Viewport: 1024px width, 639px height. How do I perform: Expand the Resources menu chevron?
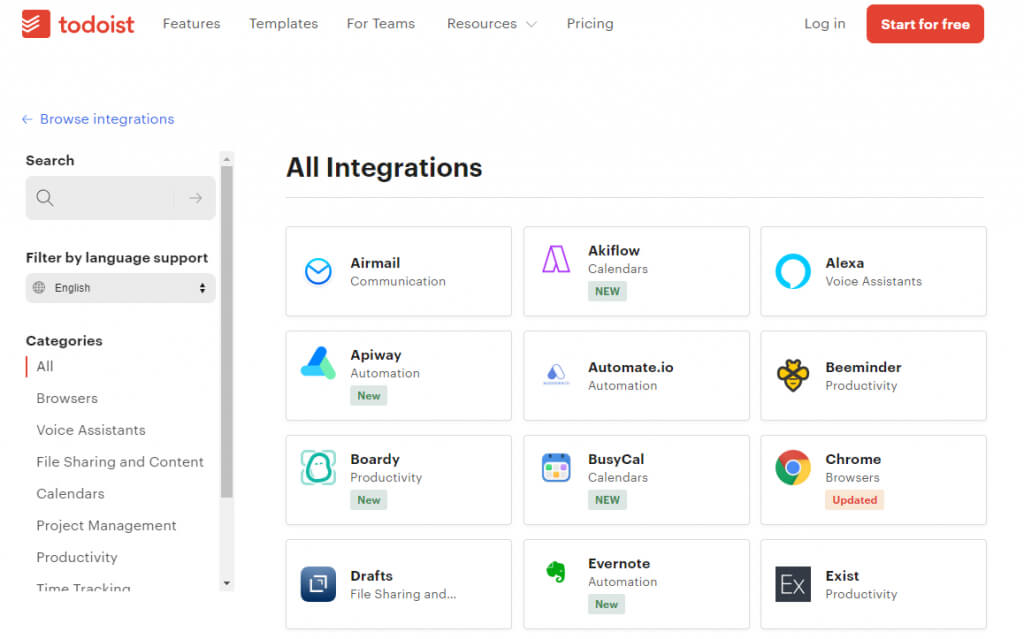tap(532, 25)
